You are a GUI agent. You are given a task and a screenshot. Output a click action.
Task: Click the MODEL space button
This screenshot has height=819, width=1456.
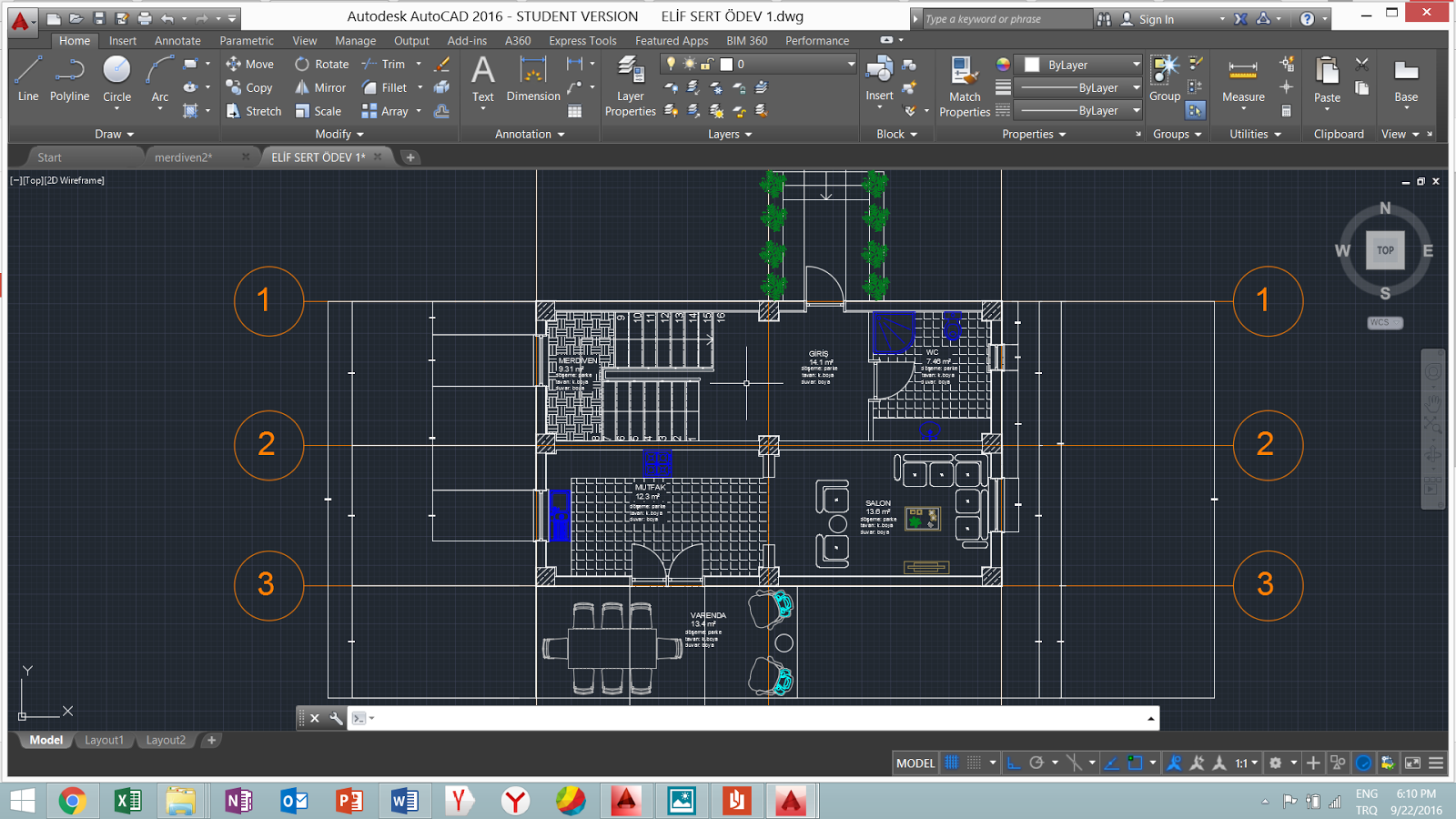click(915, 763)
